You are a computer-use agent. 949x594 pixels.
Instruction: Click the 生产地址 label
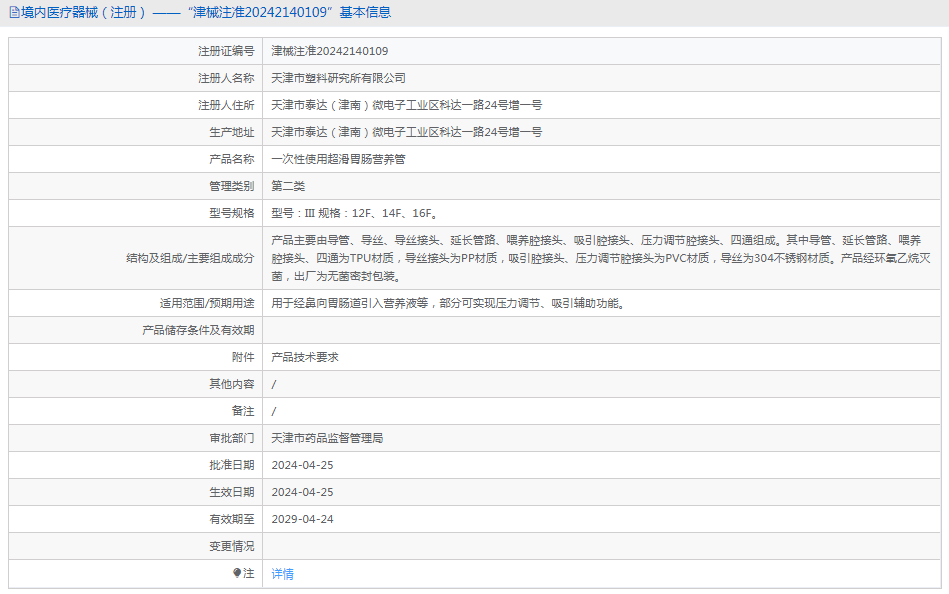pyautogui.click(x=232, y=132)
